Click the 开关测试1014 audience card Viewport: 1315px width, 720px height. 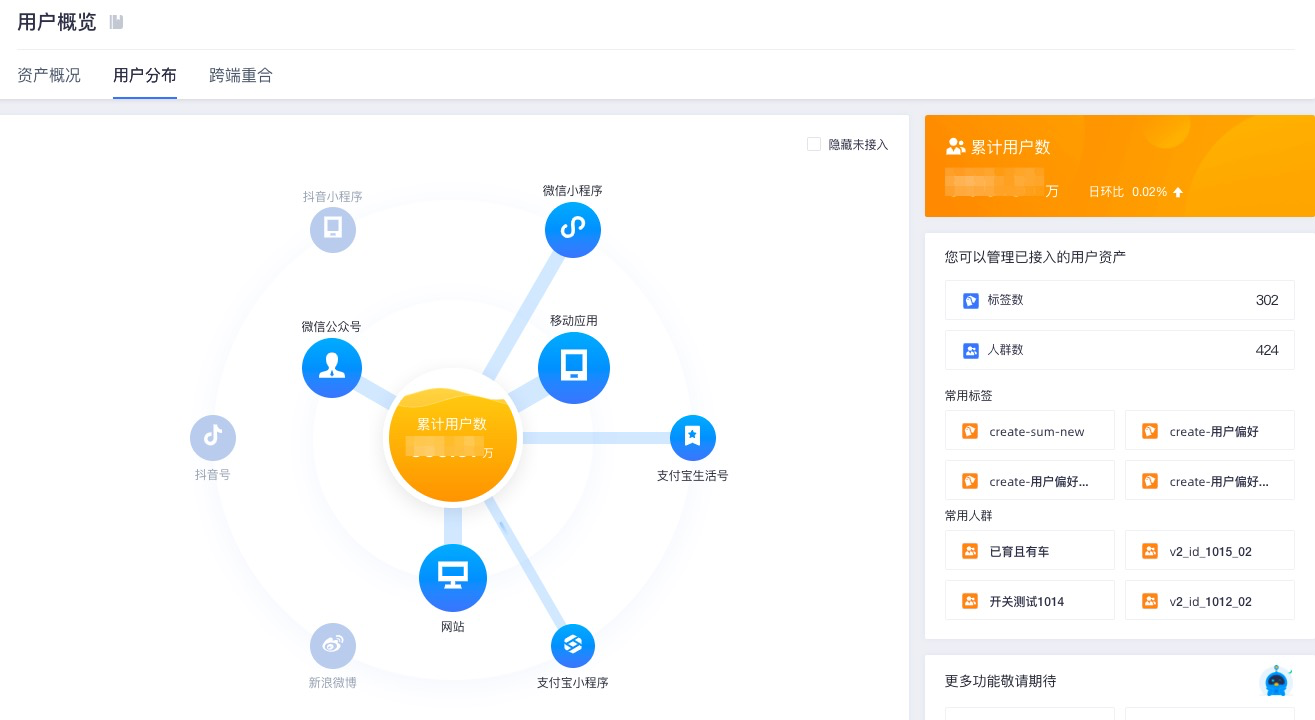1030,601
